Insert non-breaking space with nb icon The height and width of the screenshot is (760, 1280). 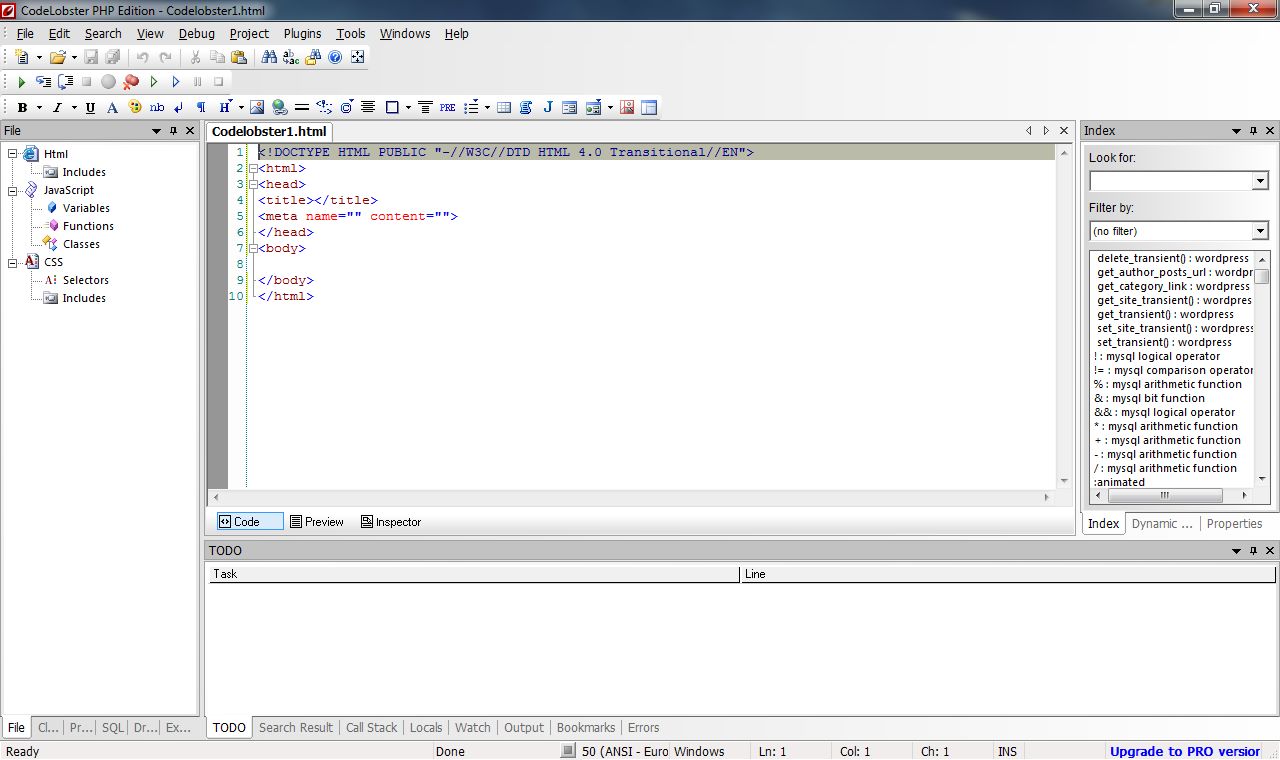157,107
